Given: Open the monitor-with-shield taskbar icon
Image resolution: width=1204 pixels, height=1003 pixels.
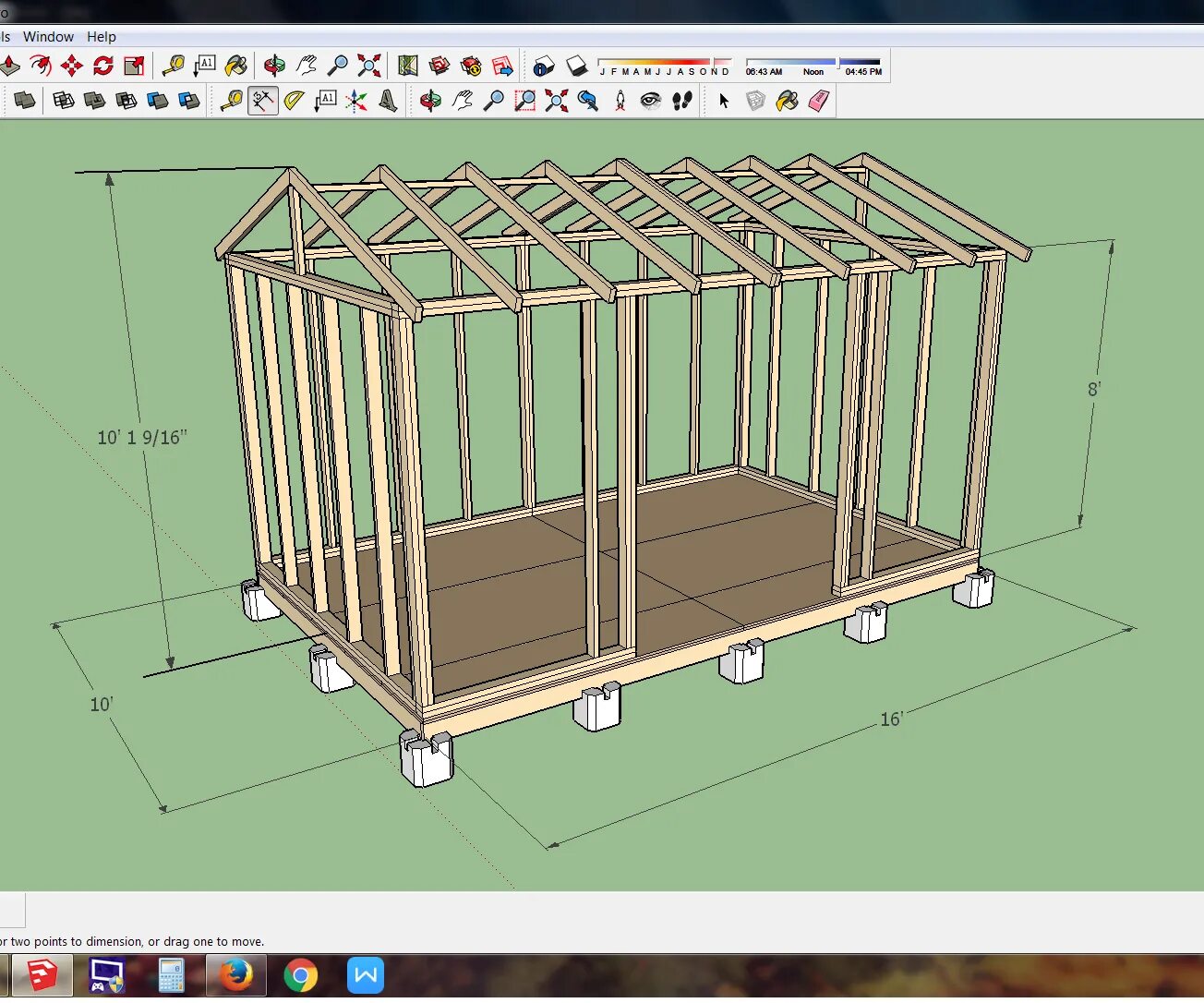Looking at the screenshot, I should [106, 976].
